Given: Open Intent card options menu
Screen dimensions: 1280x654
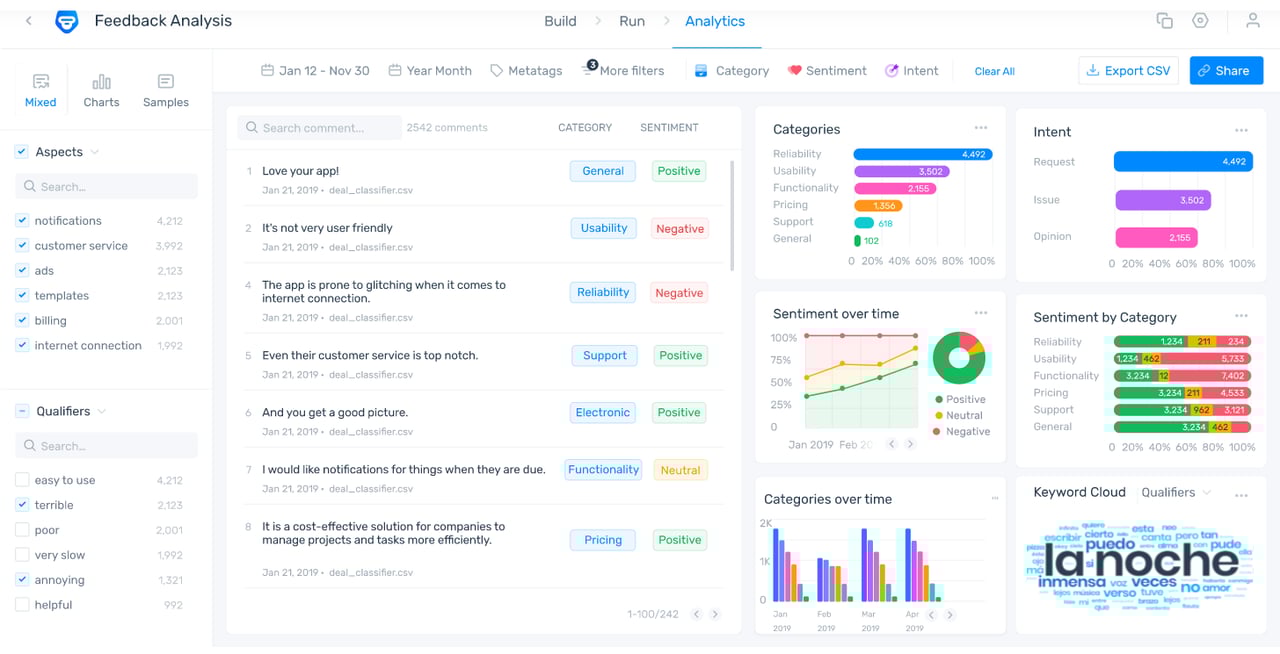Looking at the screenshot, I should tap(1241, 131).
